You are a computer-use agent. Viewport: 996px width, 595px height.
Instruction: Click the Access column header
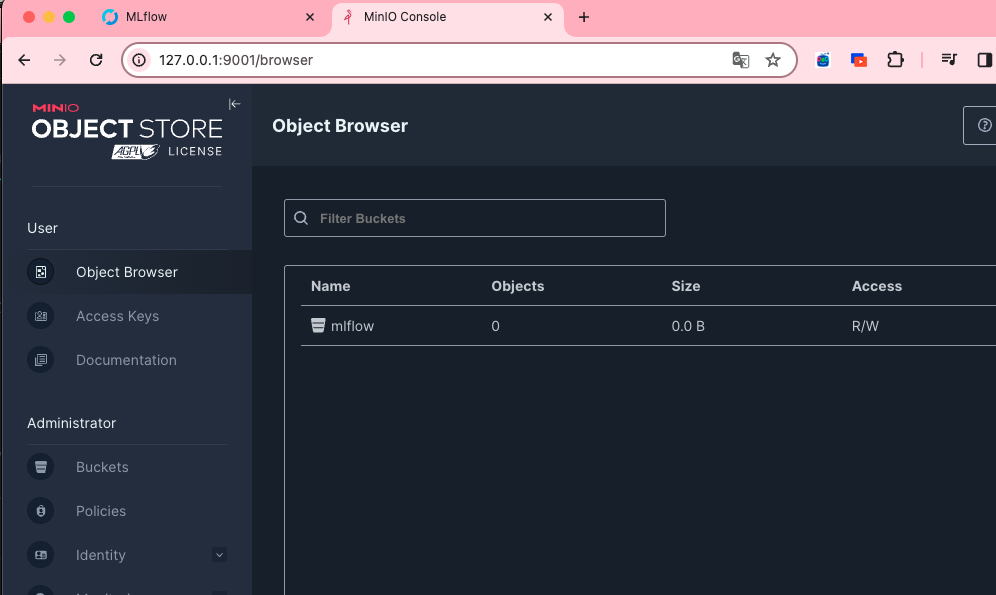pos(877,286)
